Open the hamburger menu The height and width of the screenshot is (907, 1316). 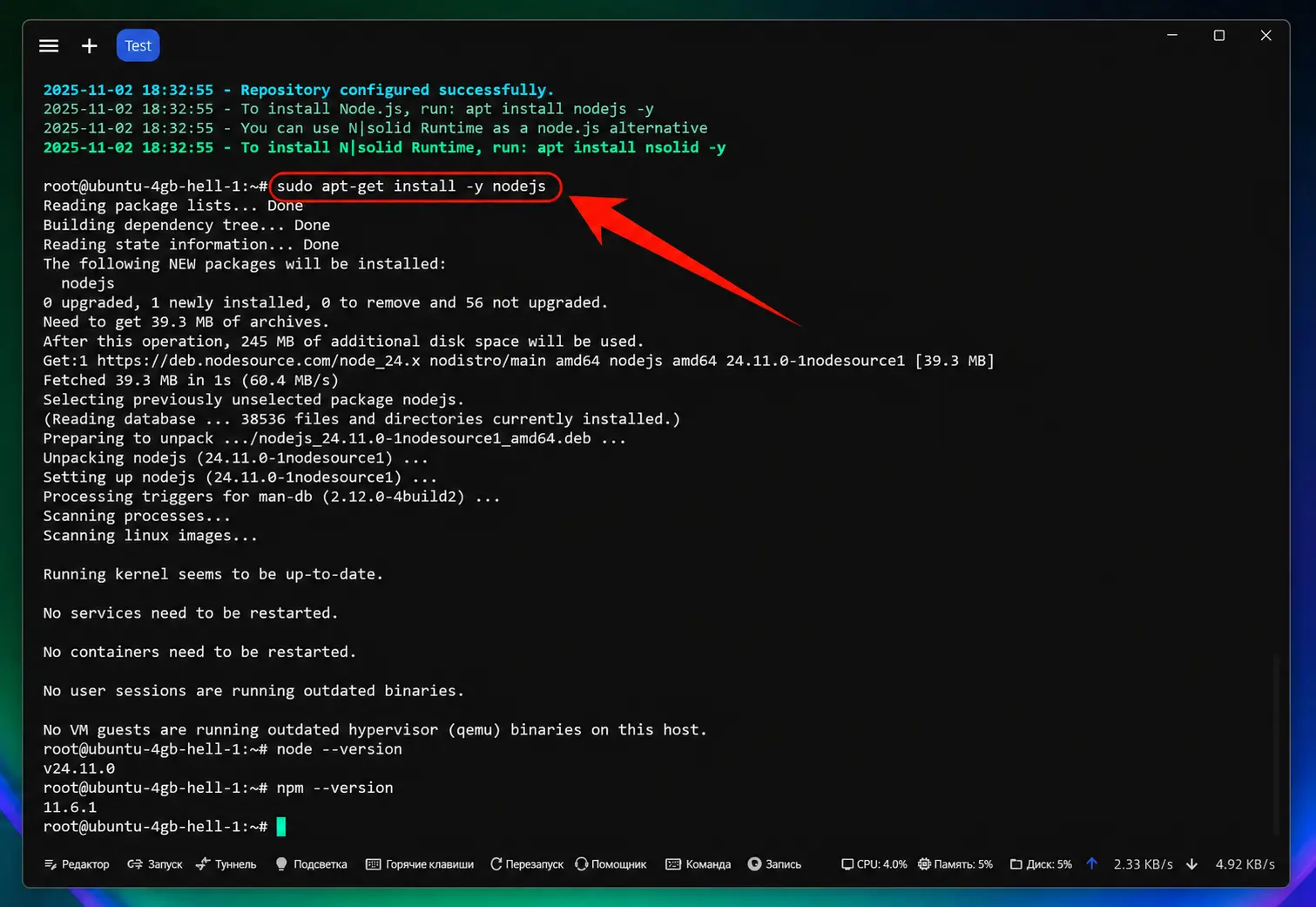49,46
